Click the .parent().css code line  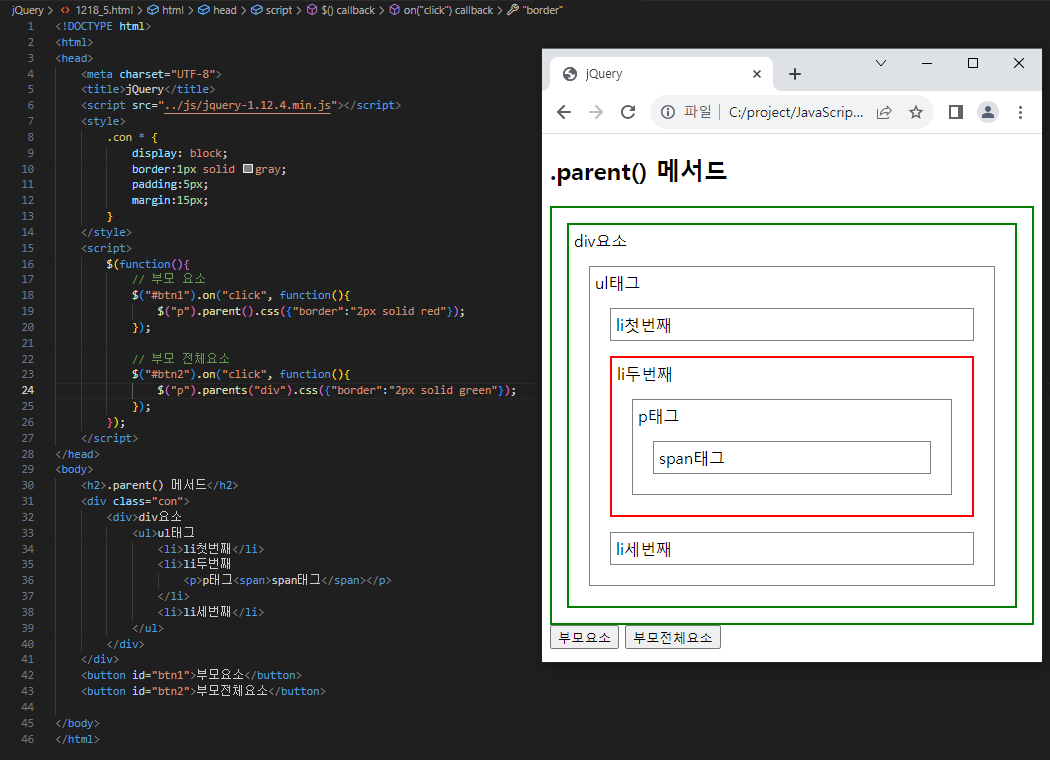tap(311, 311)
